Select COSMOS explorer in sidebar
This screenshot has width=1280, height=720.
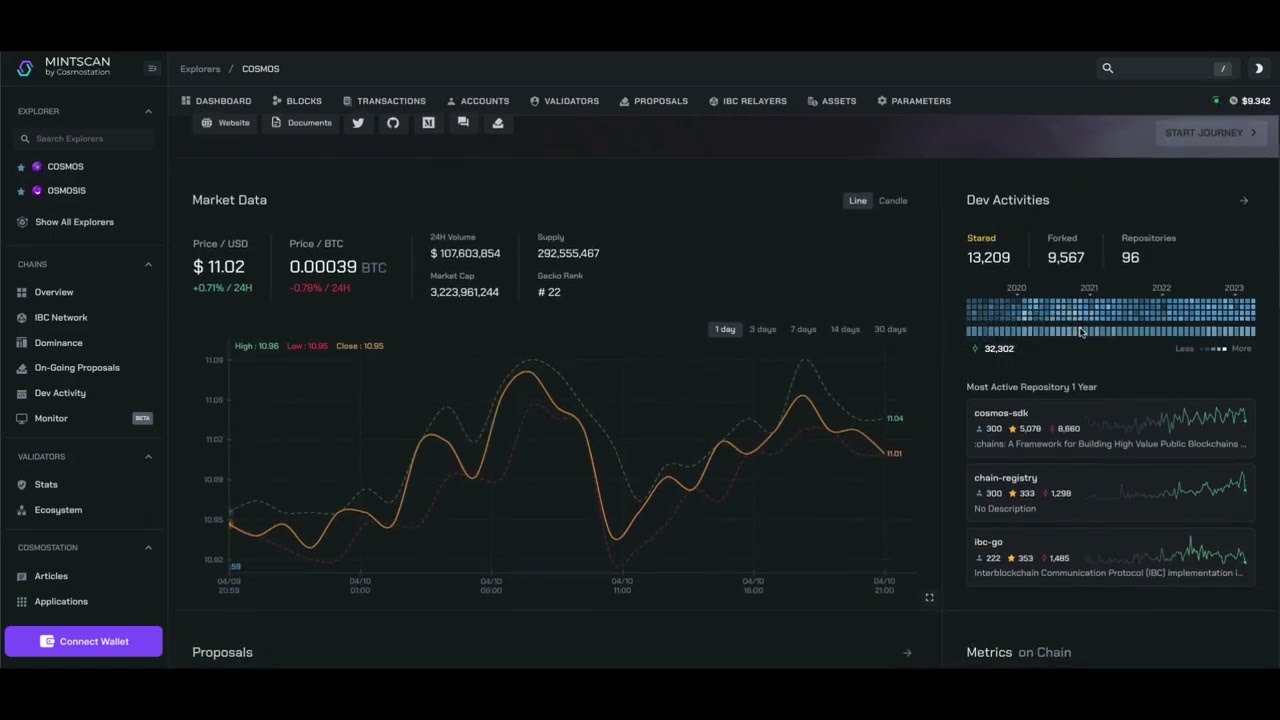click(65, 167)
